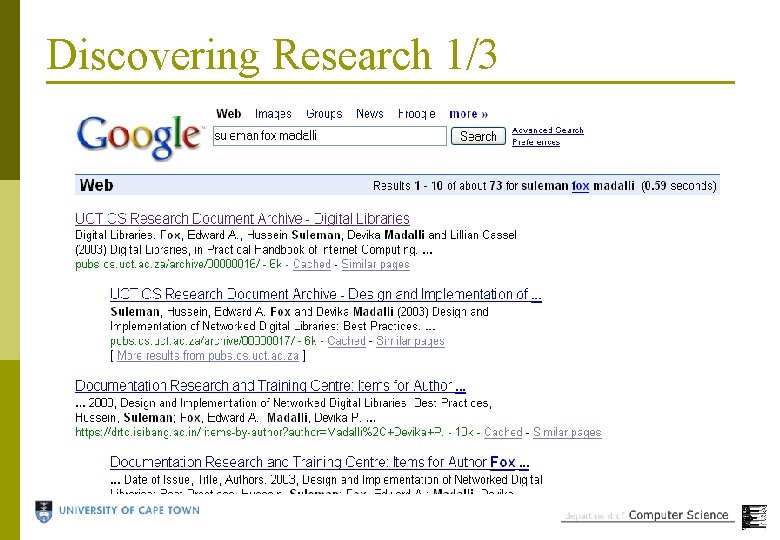
Task: Click the 'UNIVERSITY OF CAPE TOWN' footer text
Action: tap(129, 510)
